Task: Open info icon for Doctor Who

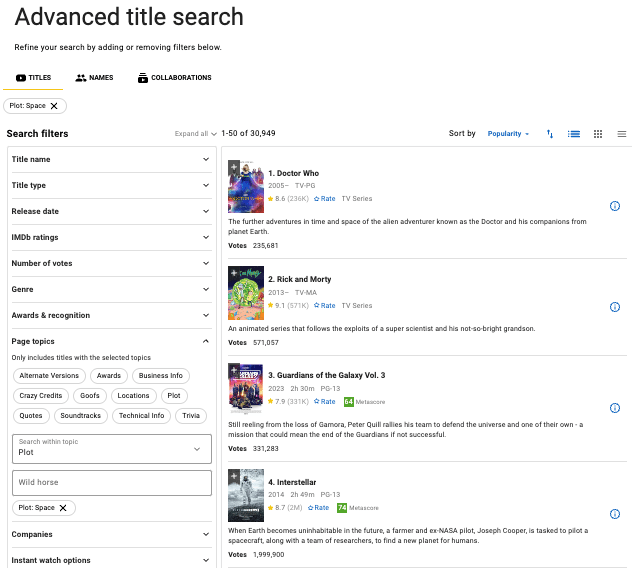Action: [615, 206]
